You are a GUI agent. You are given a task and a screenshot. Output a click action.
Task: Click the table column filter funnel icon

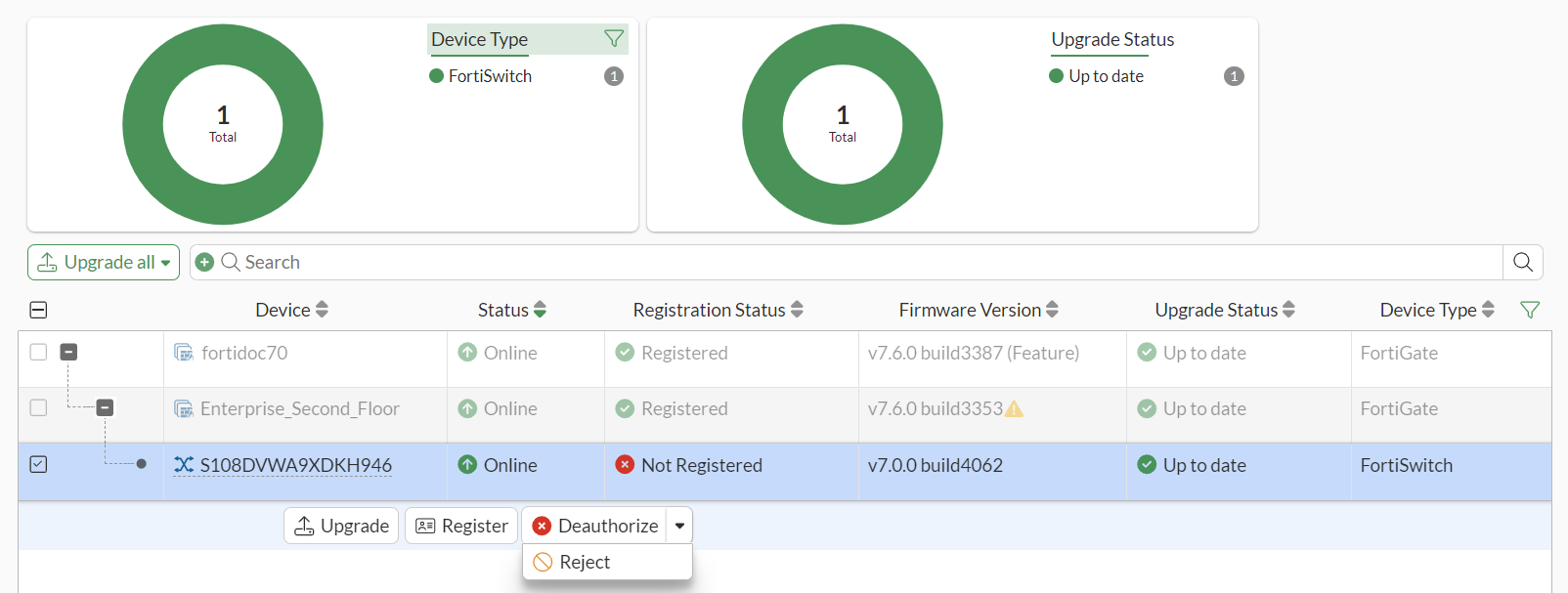pos(1530,310)
